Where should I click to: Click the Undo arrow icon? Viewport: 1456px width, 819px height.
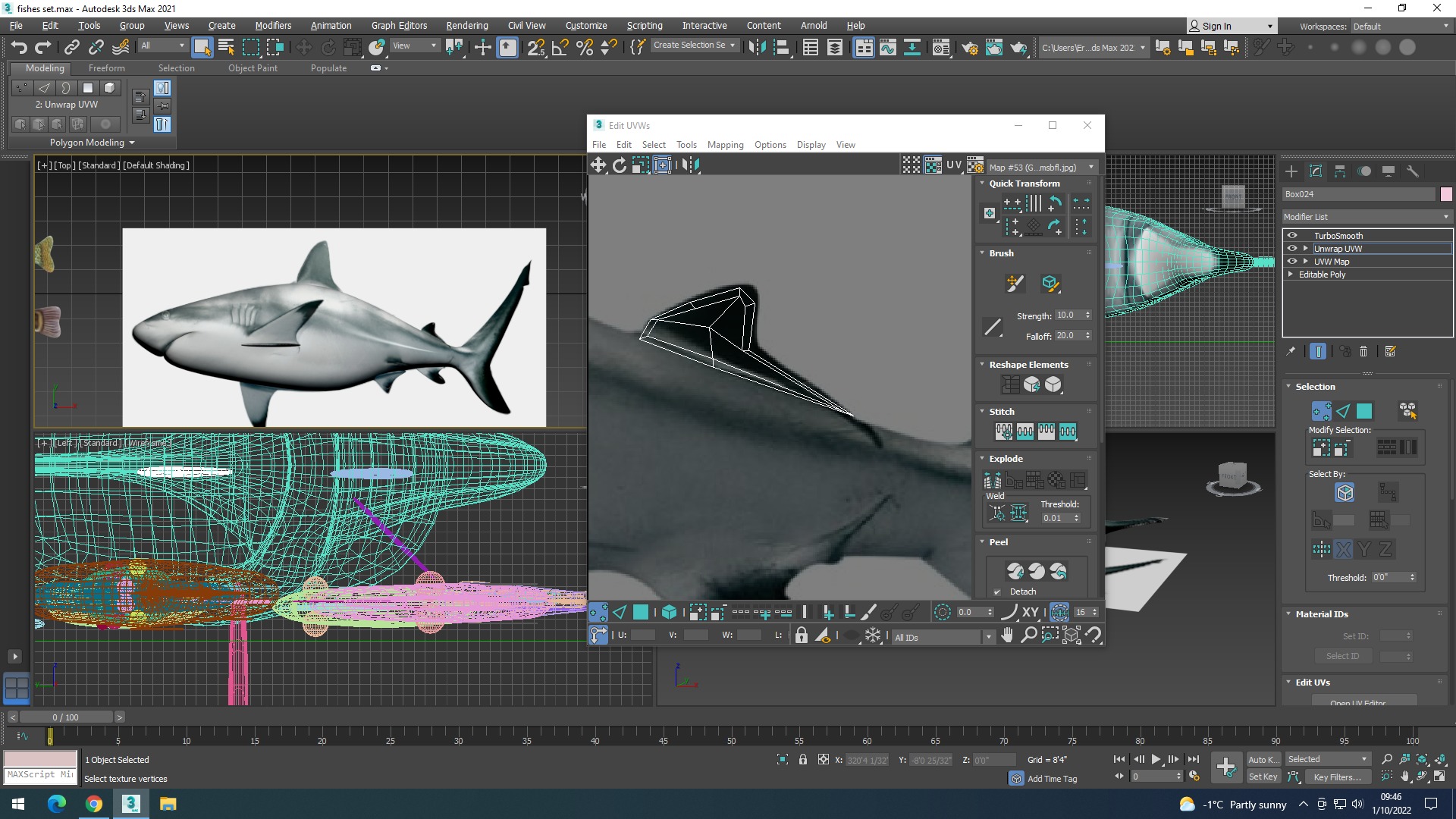[19, 47]
